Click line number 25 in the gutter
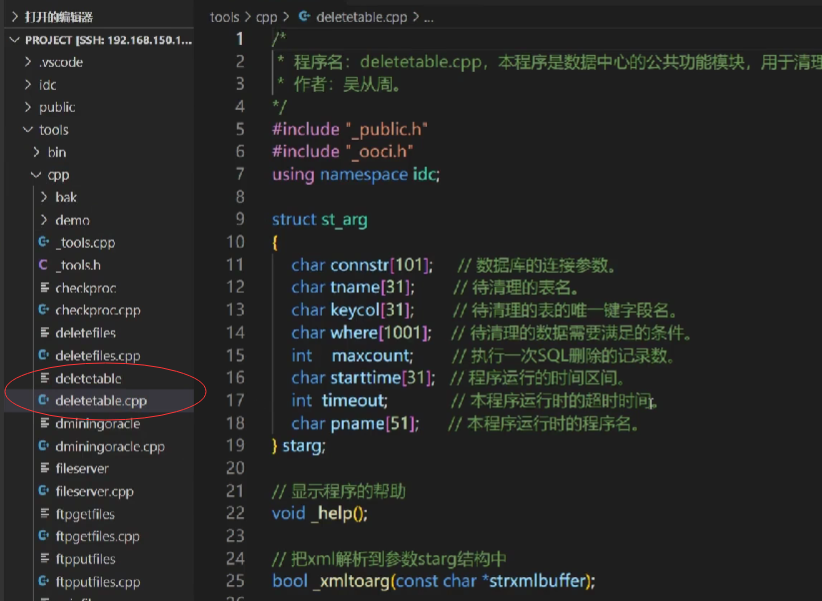 coord(235,581)
